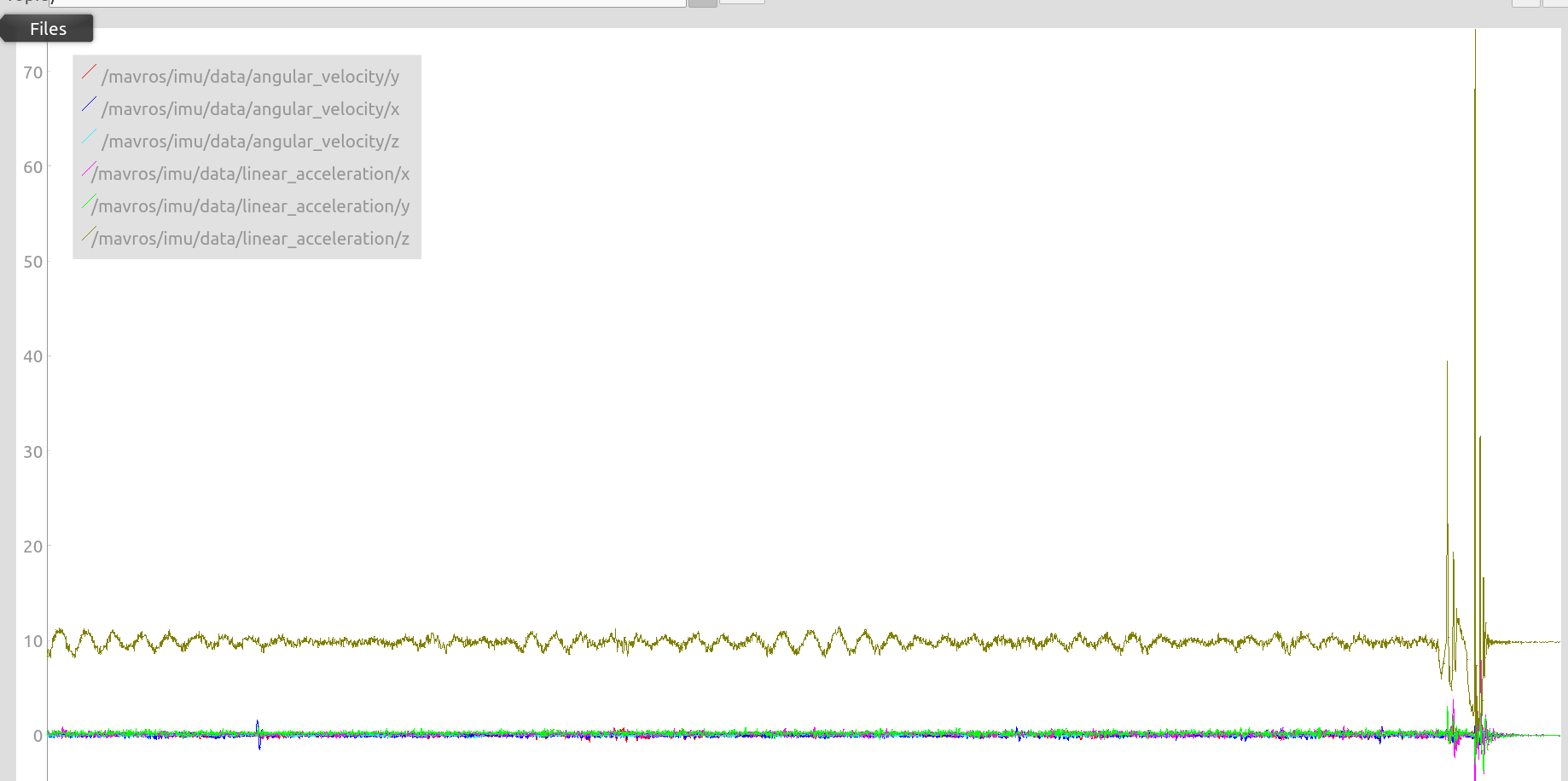Click the left button in the top-right corner
This screenshot has height=781, width=1568.
point(1526,2)
